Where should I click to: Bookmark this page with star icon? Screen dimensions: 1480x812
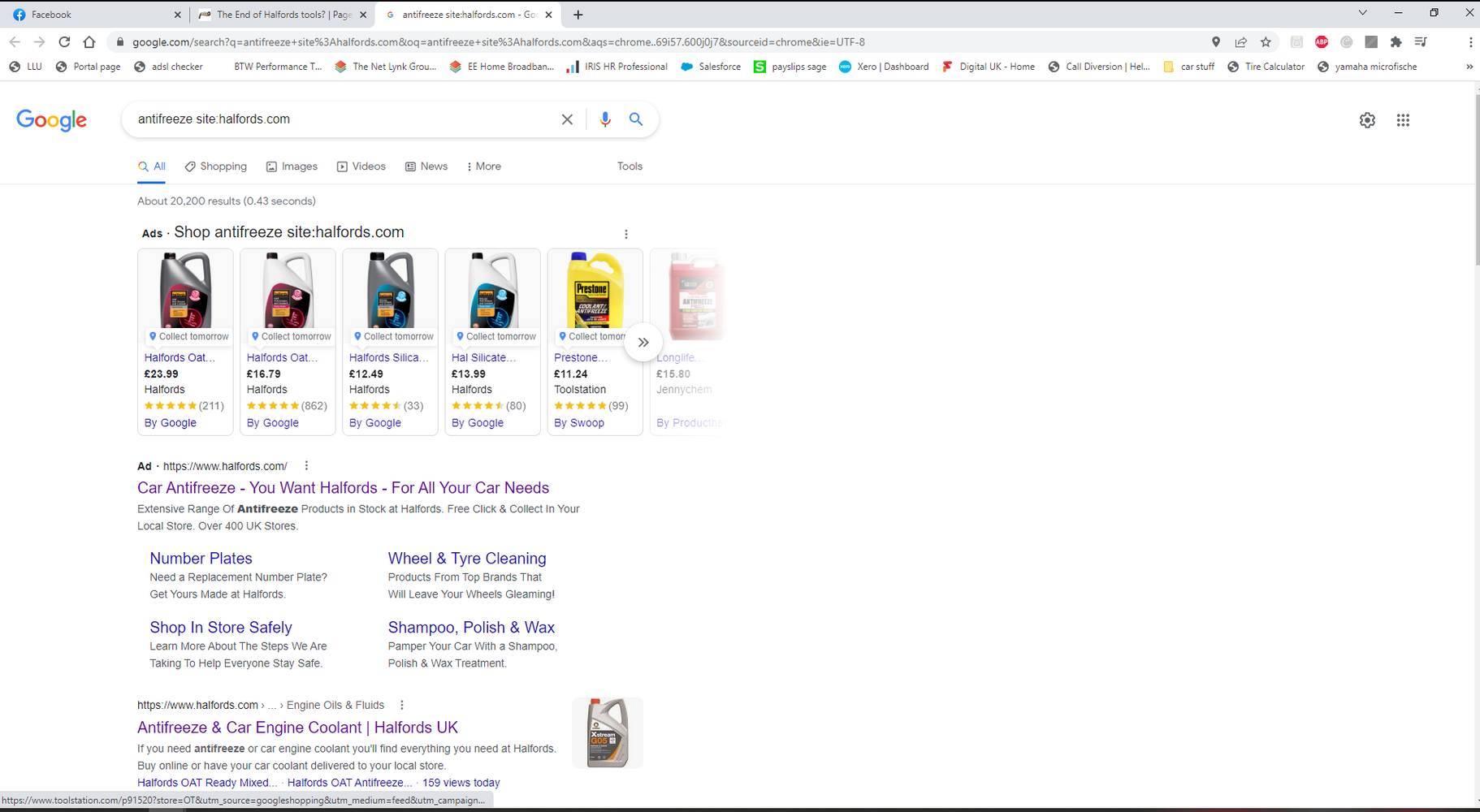pyautogui.click(x=1266, y=42)
